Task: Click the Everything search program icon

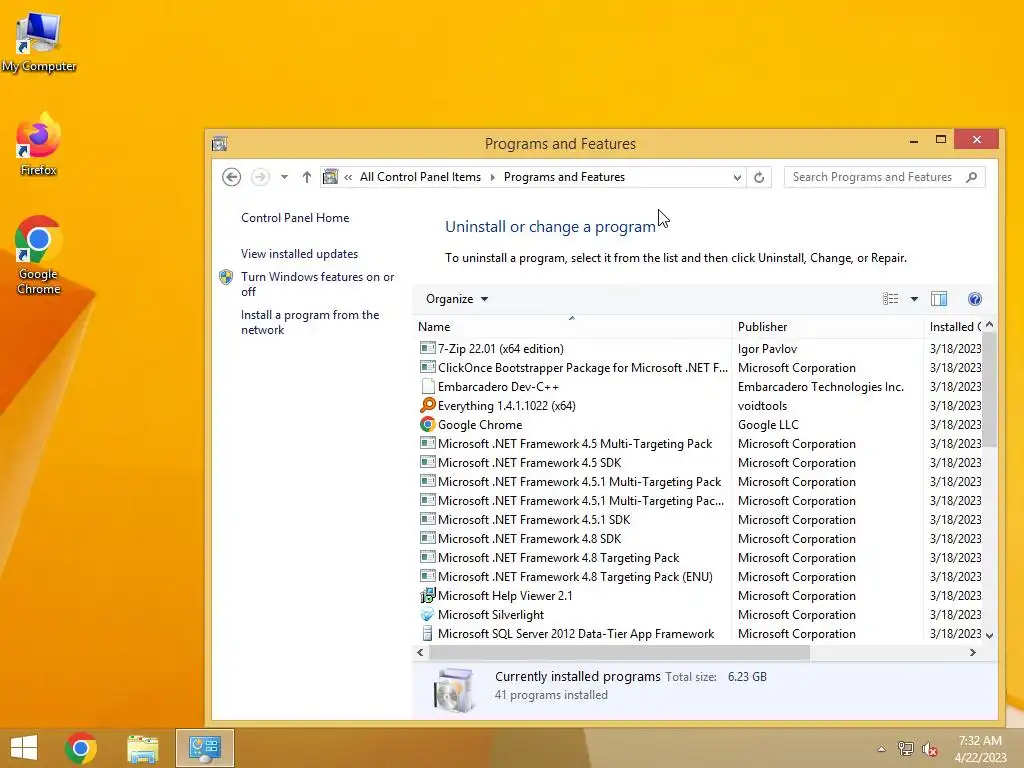Action: click(x=427, y=405)
